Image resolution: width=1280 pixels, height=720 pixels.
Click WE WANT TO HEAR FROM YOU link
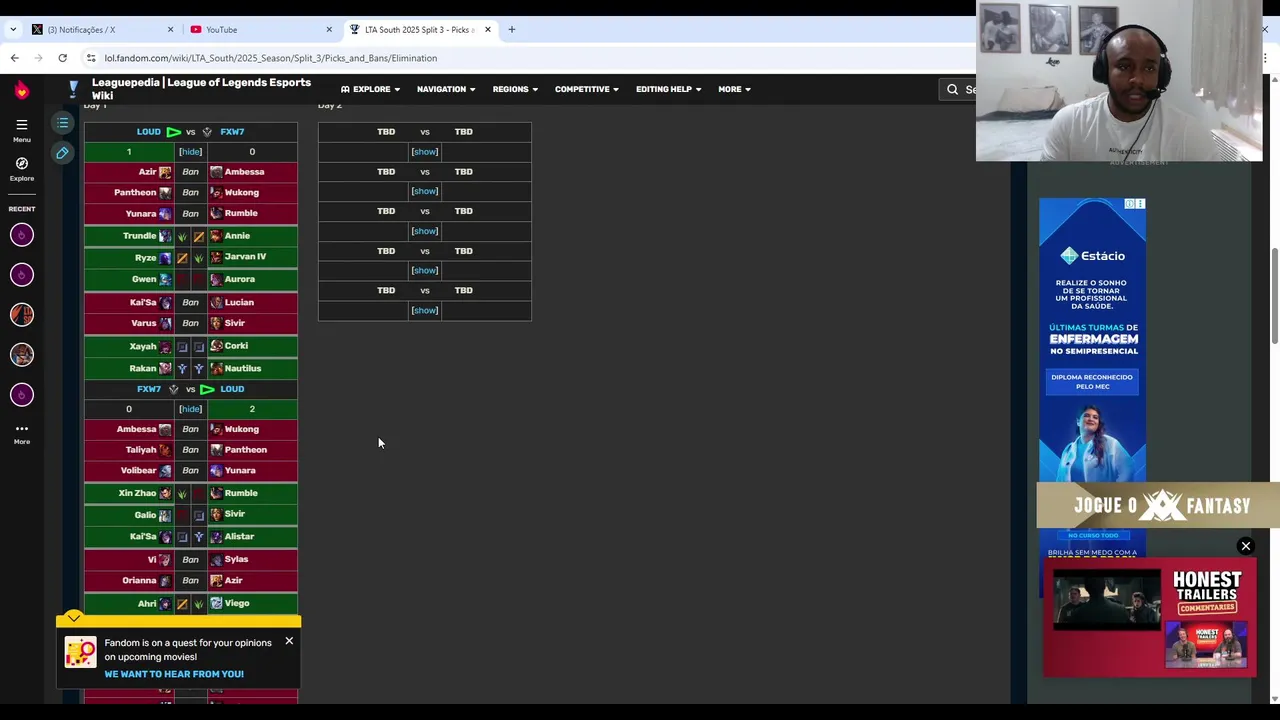[x=174, y=674]
